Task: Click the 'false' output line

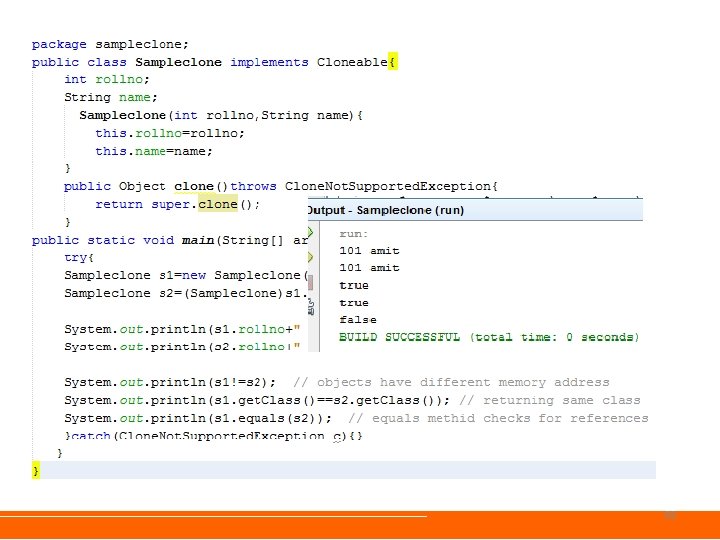Action: pyautogui.click(x=358, y=320)
